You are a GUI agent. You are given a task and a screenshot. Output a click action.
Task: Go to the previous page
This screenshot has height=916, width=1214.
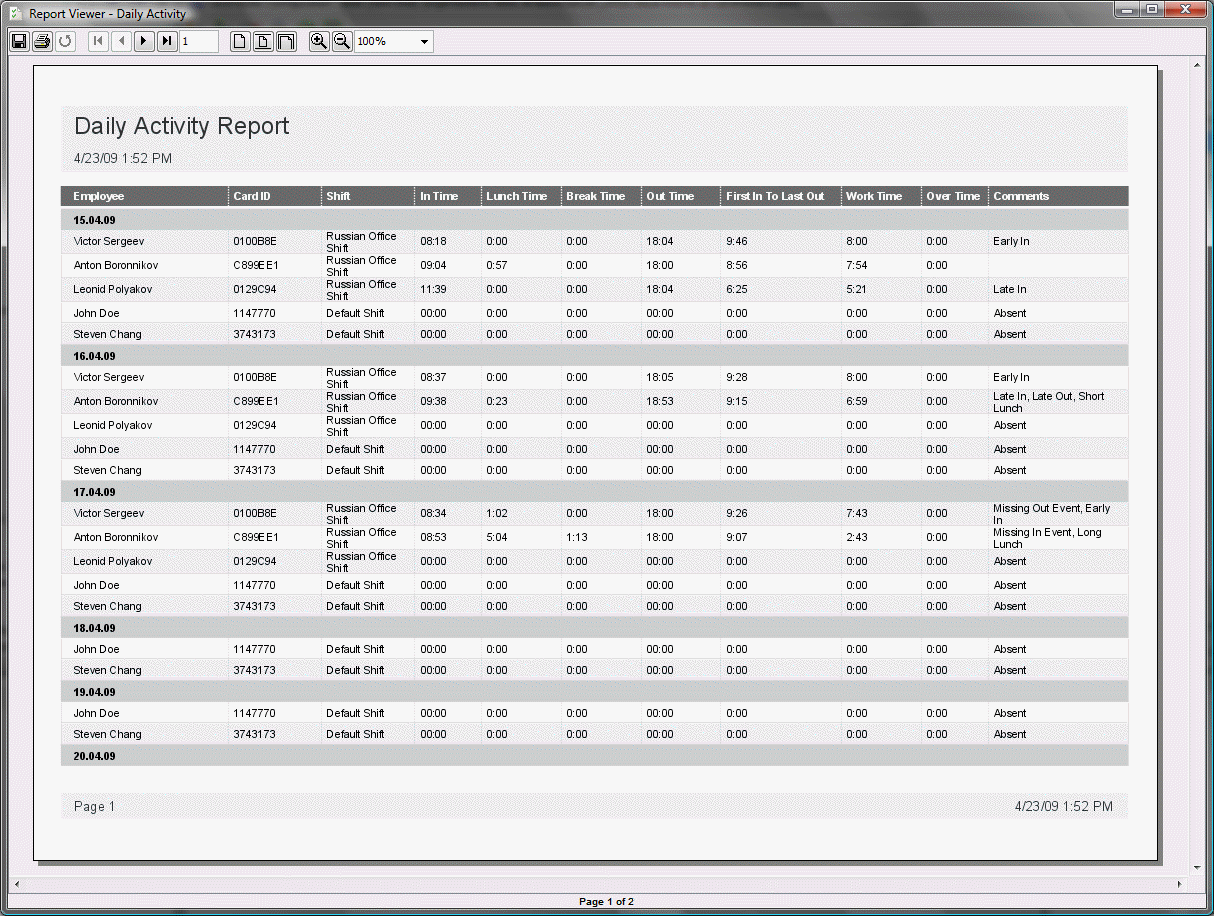click(121, 41)
